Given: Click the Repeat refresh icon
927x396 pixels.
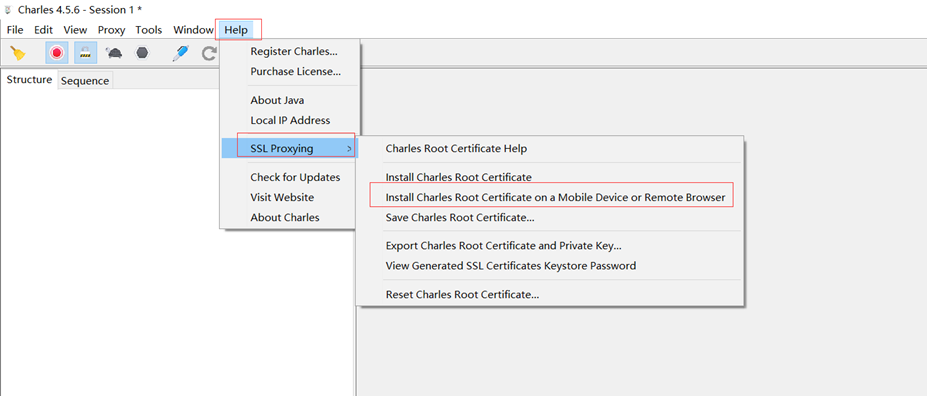Looking at the screenshot, I should (209, 54).
